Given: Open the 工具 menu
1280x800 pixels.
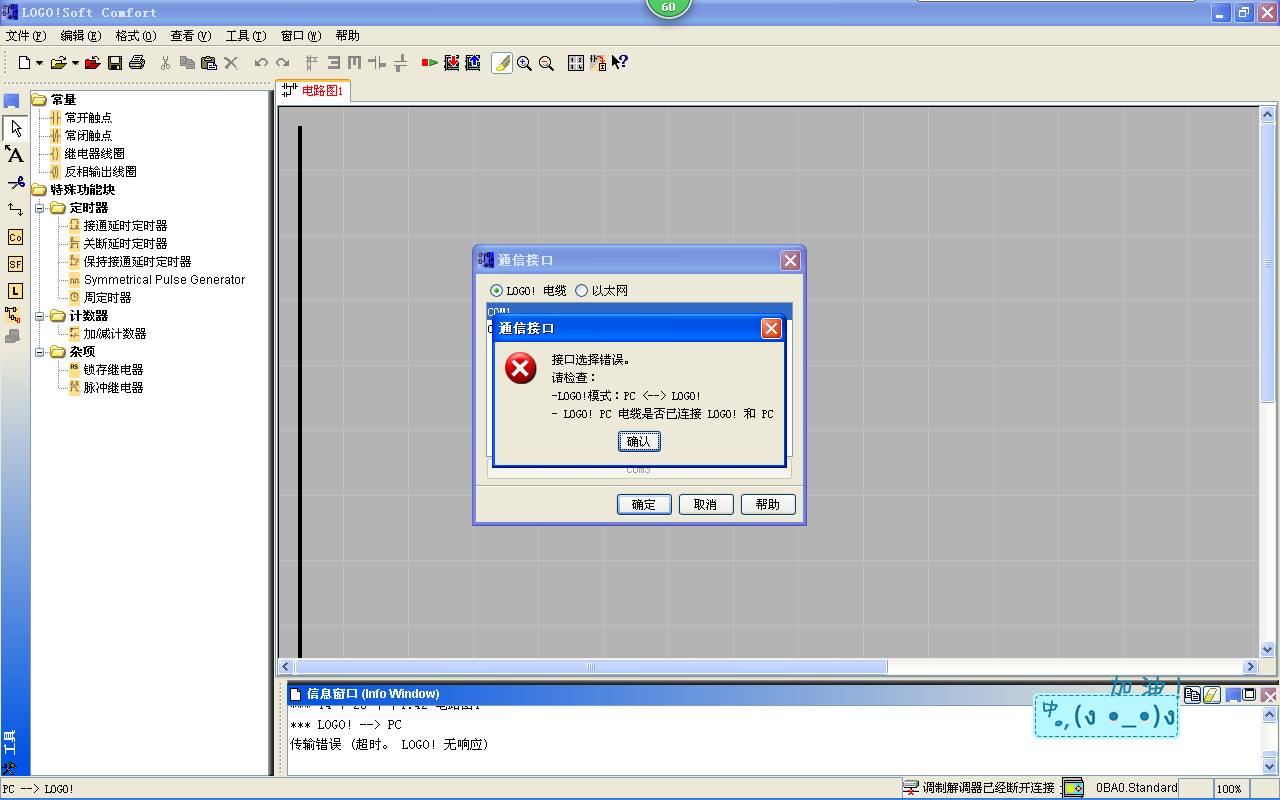Looking at the screenshot, I should 246,35.
